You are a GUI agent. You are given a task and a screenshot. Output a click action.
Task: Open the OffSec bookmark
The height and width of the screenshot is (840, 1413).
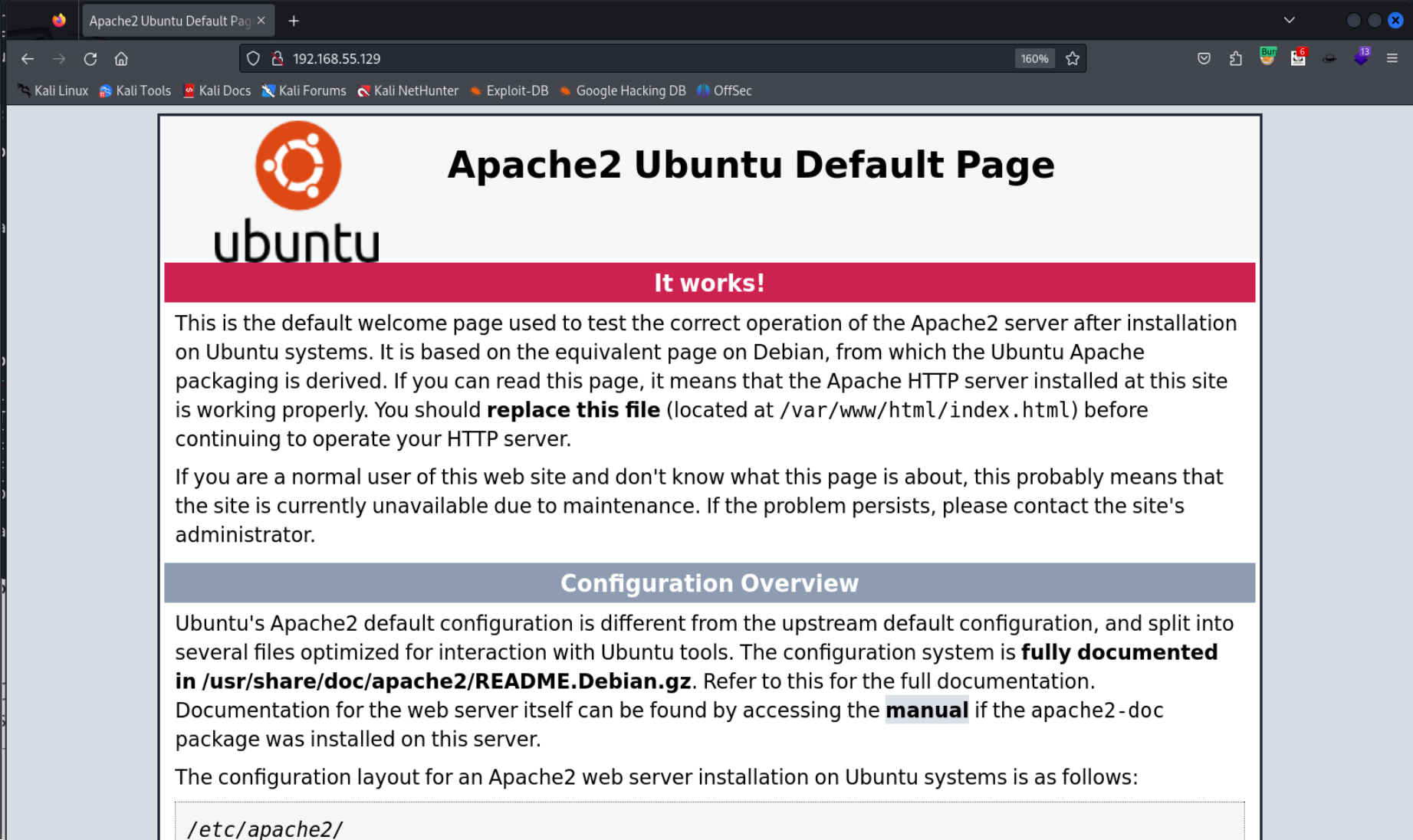724,90
